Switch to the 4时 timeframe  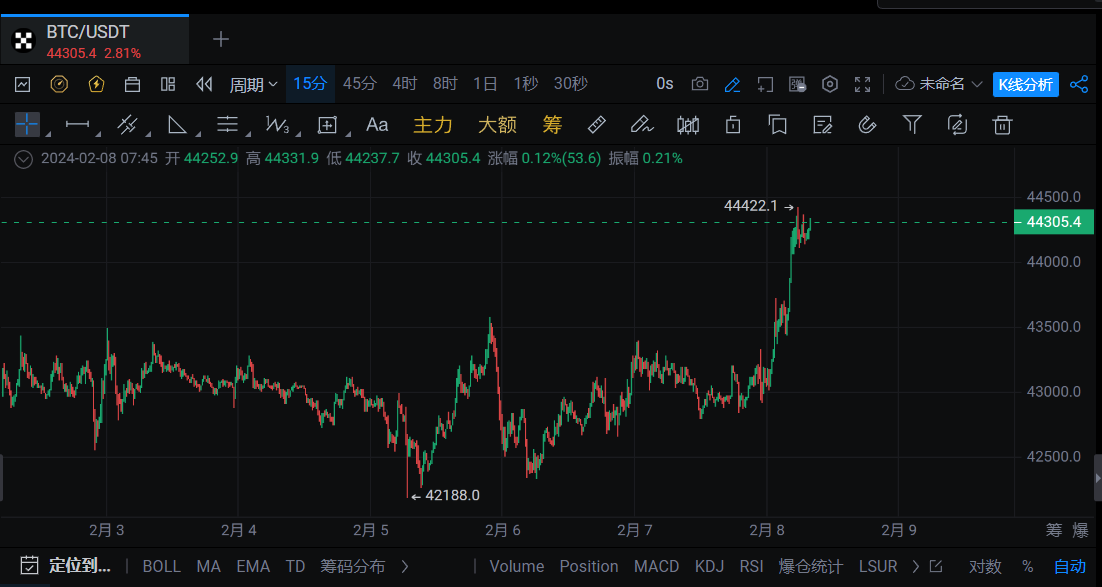coord(405,84)
